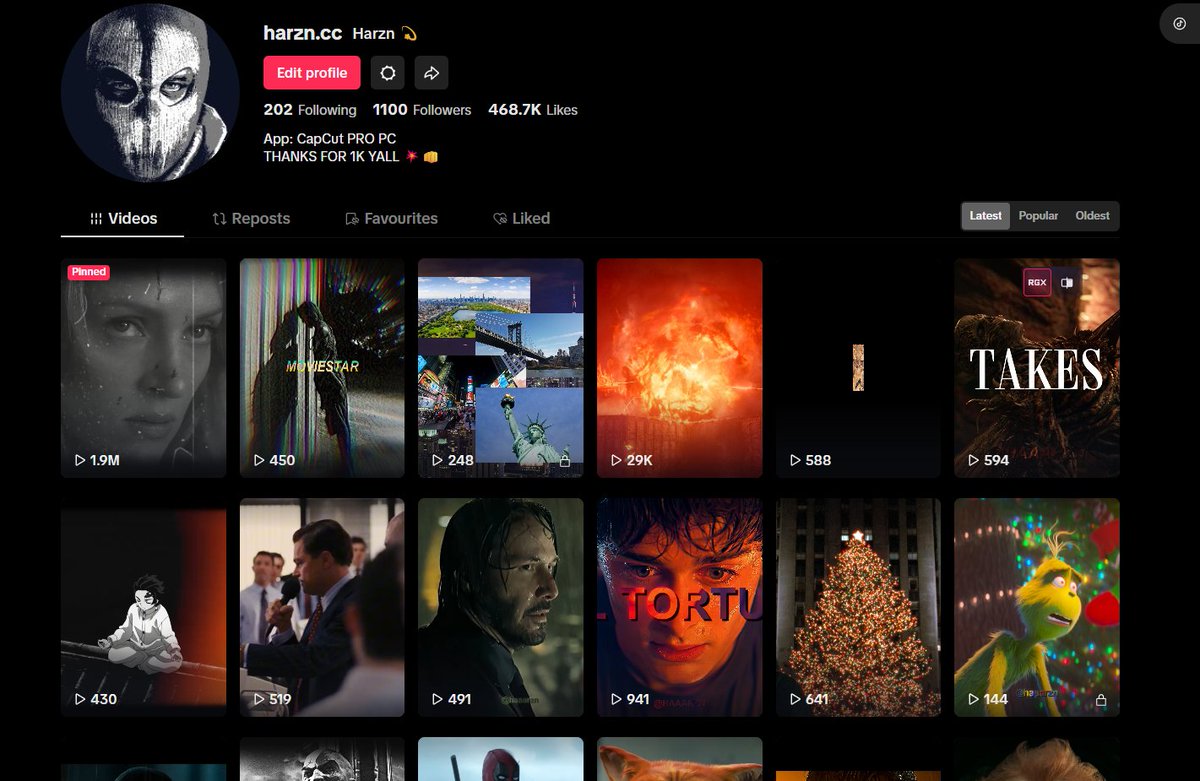This screenshot has height=781, width=1200.
Task: Open the Favourites tab
Action: (x=391, y=218)
